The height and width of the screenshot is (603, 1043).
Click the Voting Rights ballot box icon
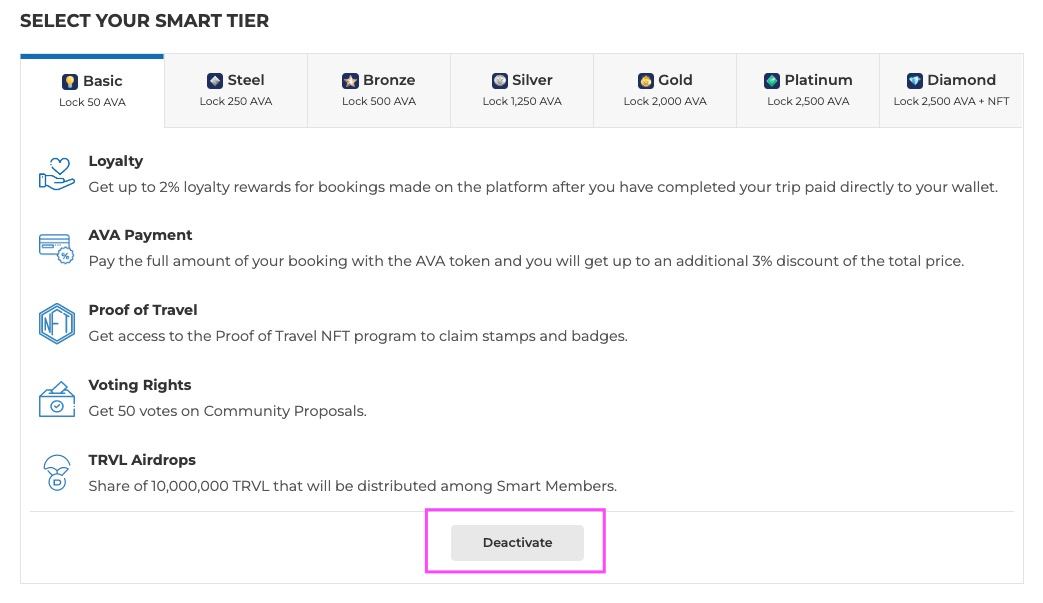coord(56,398)
